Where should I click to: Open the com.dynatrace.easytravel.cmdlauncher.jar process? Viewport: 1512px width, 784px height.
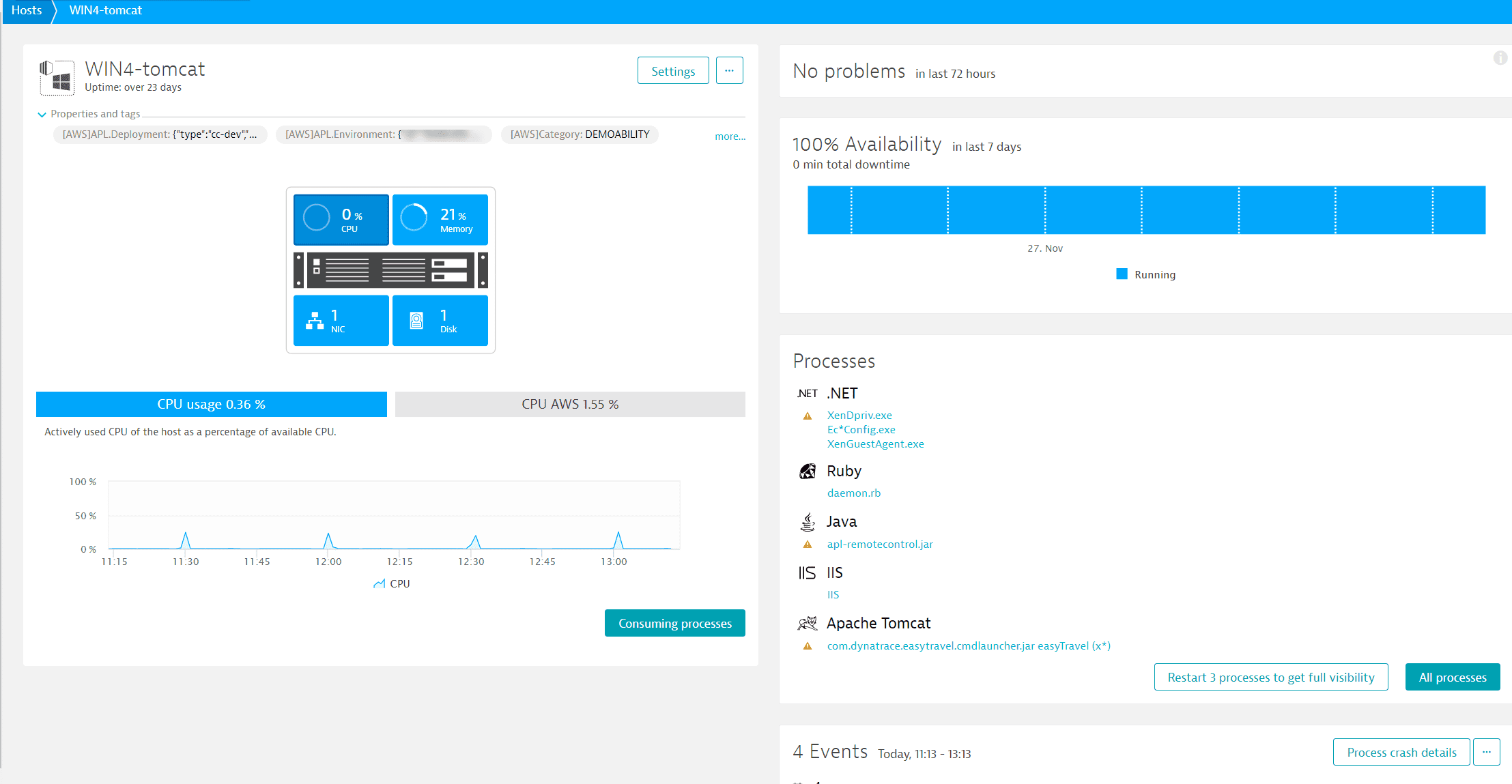pos(969,646)
